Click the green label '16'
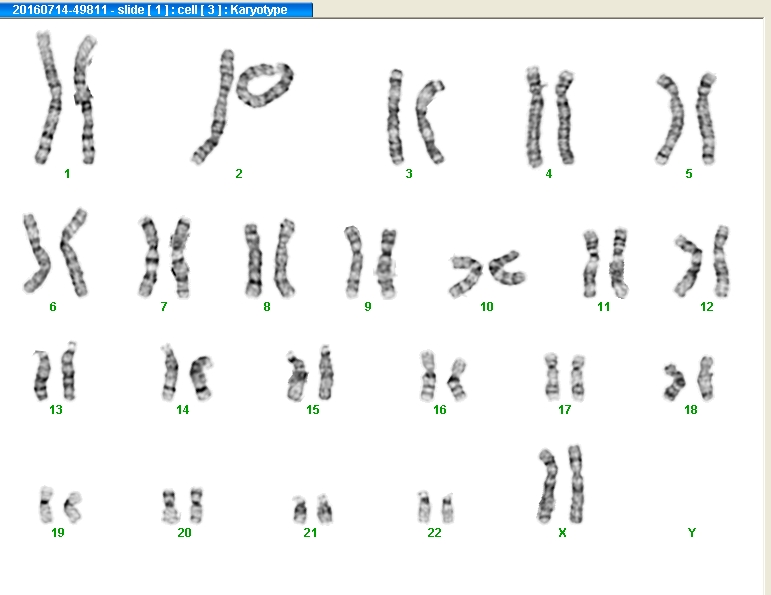Screen dimensions: 771x595 tap(440, 410)
